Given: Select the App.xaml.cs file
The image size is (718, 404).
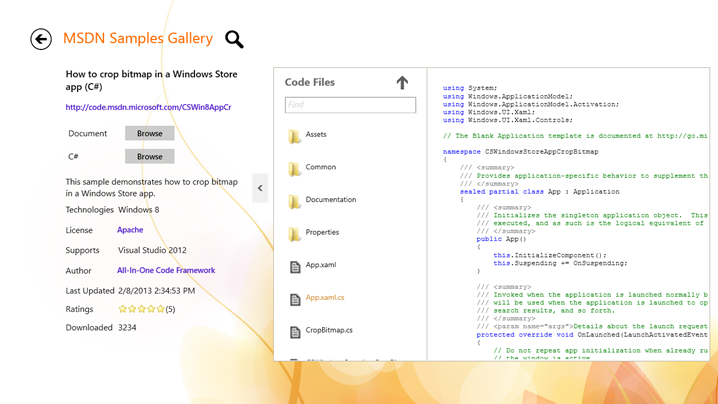Looking at the screenshot, I should (x=325, y=298).
